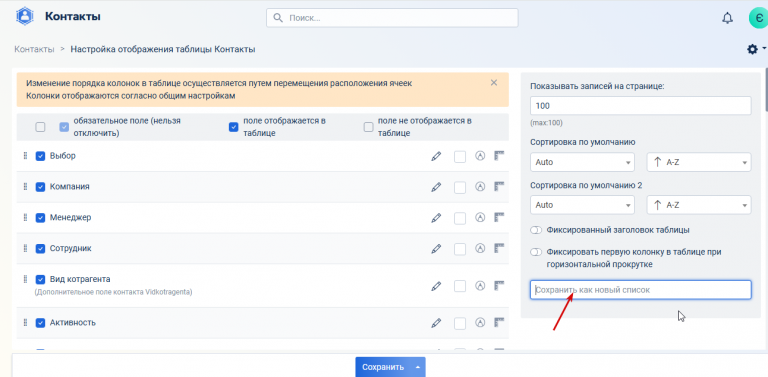Image resolution: width=768 pixels, height=377 pixels.
Task: Uncheck the Вид котрагента column checkbox
Action: pyautogui.click(x=40, y=280)
